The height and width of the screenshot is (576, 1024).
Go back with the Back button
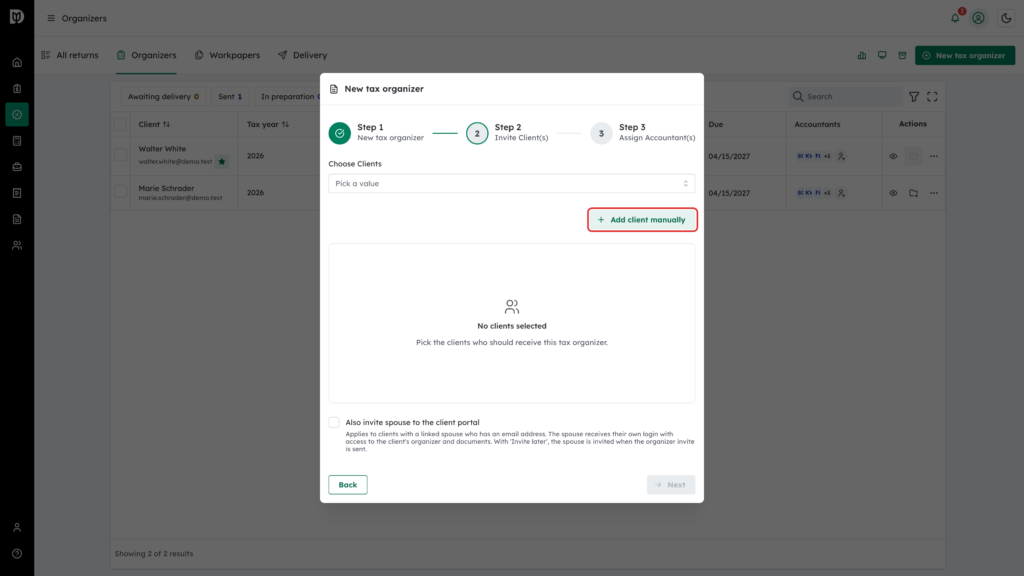tap(347, 485)
